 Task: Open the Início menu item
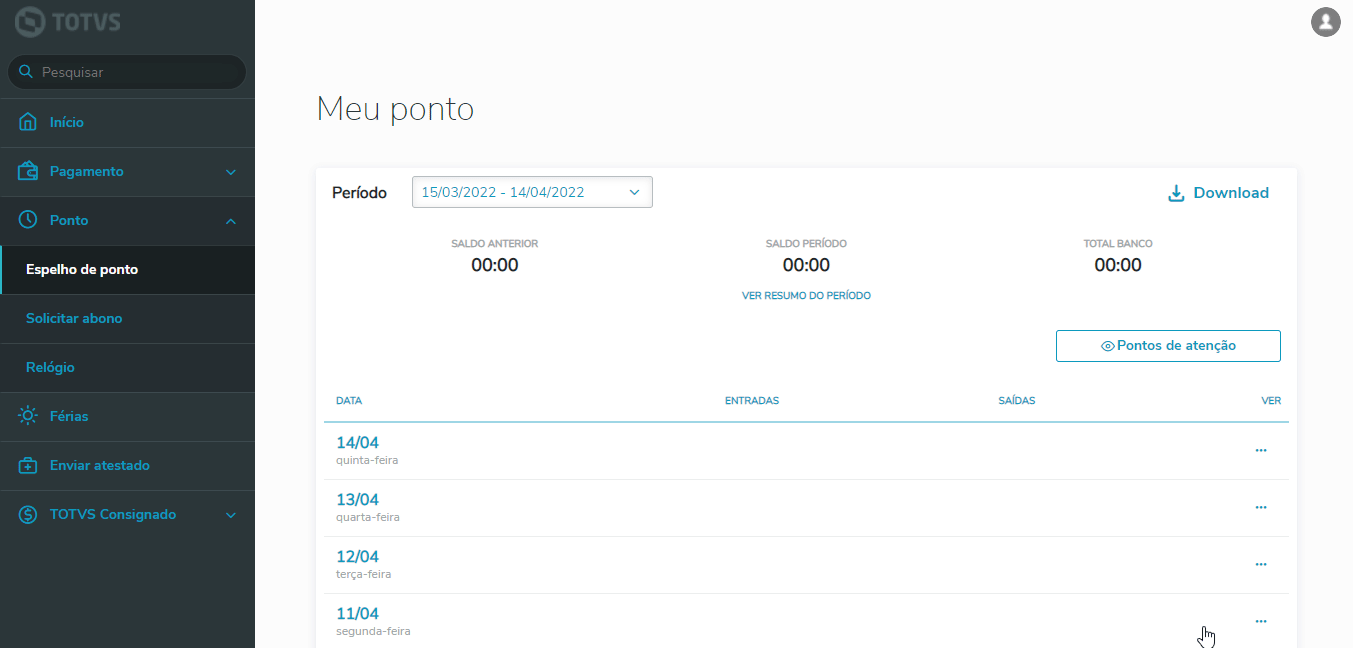click(x=127, y=122)
